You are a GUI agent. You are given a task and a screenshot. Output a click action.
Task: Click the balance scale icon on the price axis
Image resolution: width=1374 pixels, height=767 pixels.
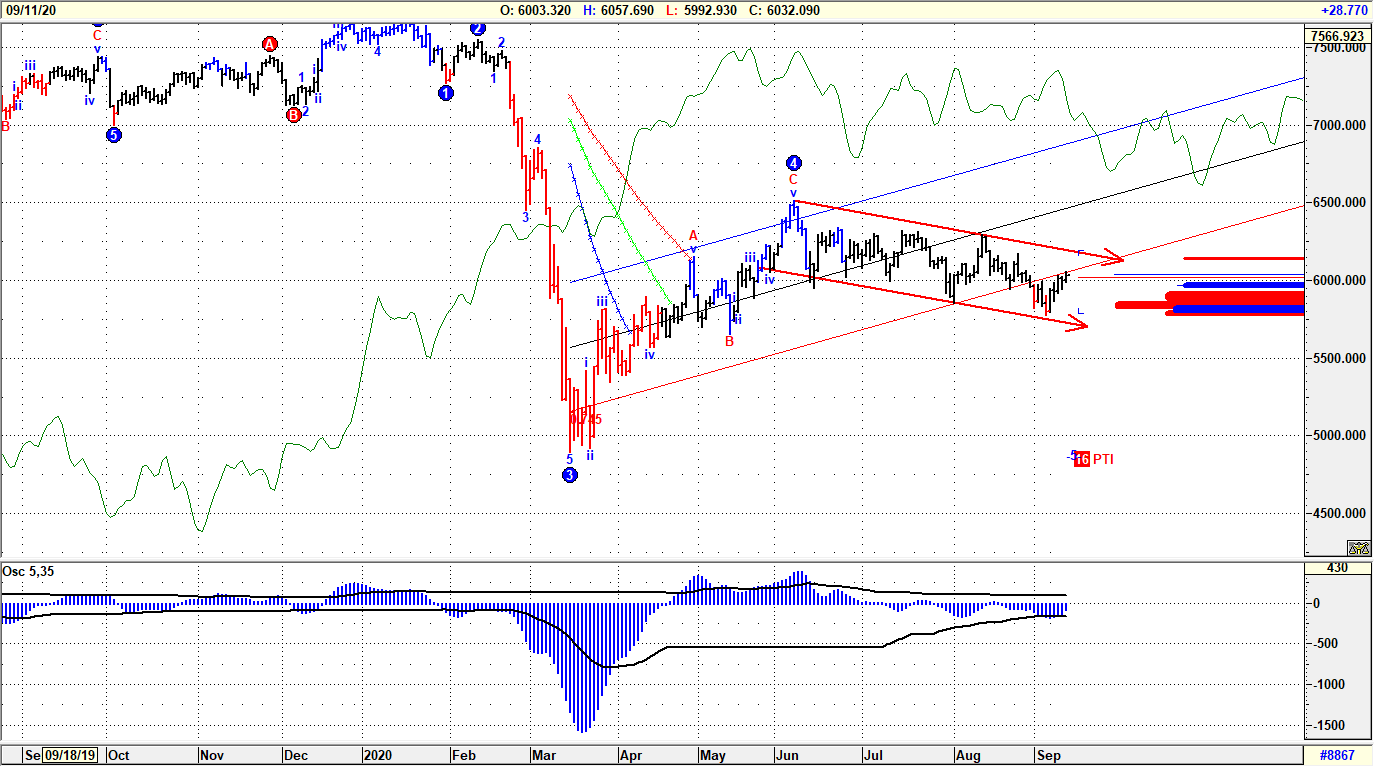1358,547
